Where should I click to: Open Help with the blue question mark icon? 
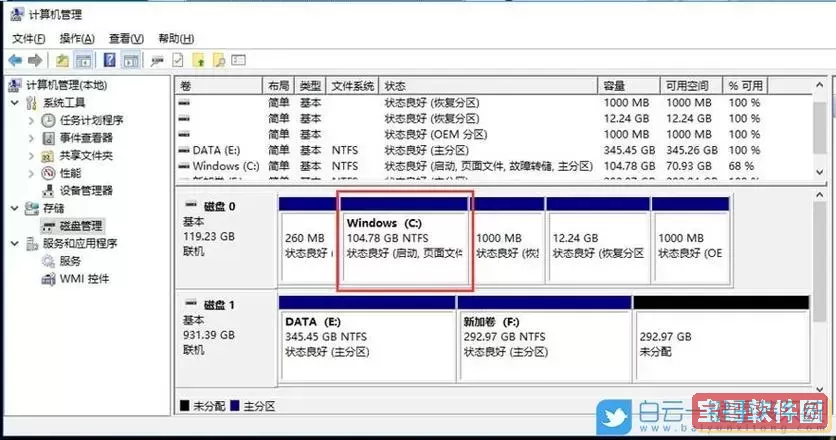(x=109, y=60)
